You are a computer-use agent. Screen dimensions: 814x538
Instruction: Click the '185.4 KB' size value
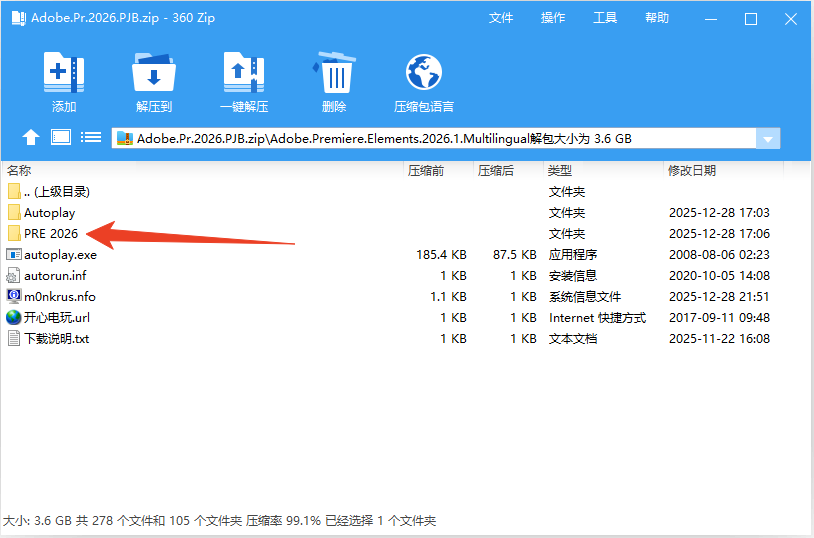[x=441, y=255]
